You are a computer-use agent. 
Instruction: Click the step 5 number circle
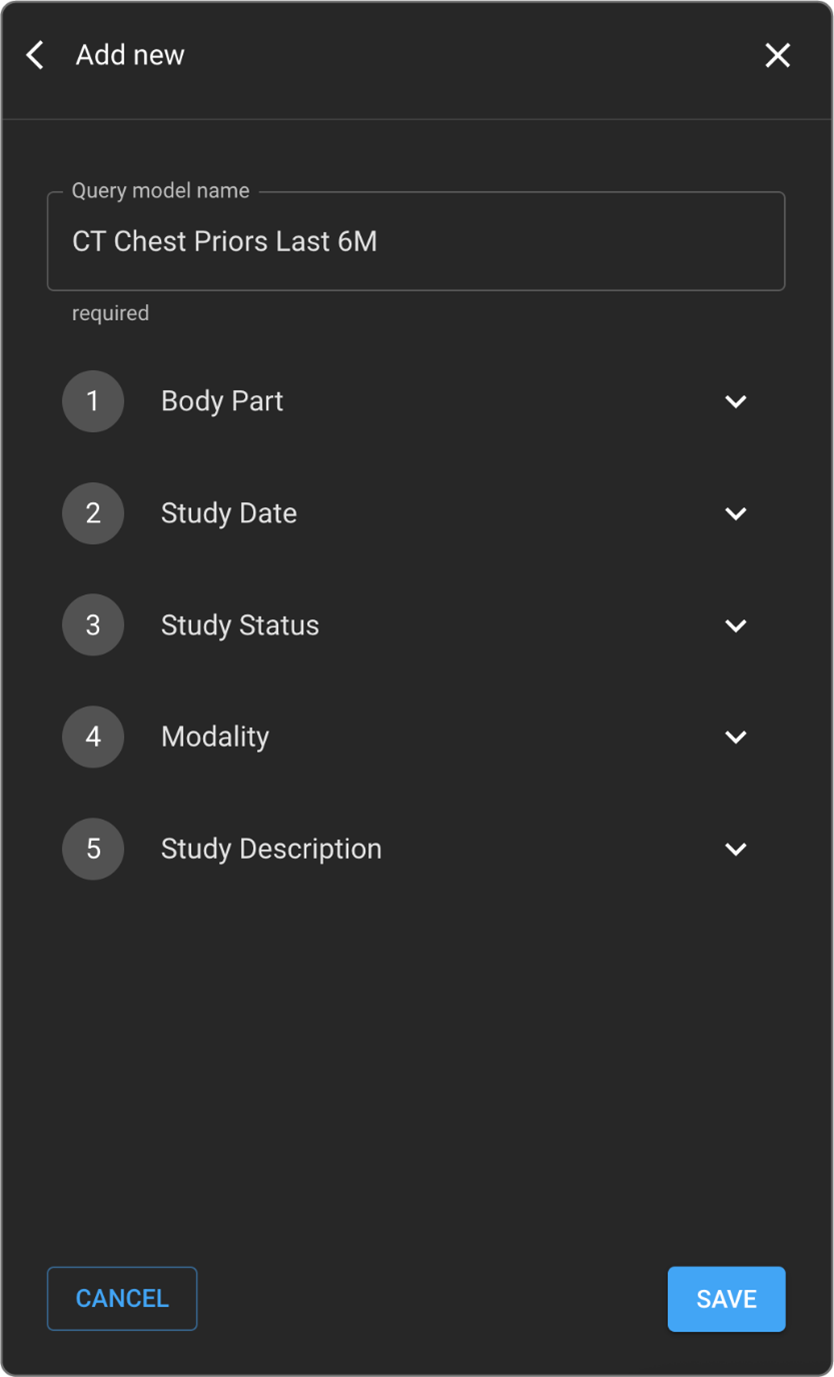coord(93,849)
